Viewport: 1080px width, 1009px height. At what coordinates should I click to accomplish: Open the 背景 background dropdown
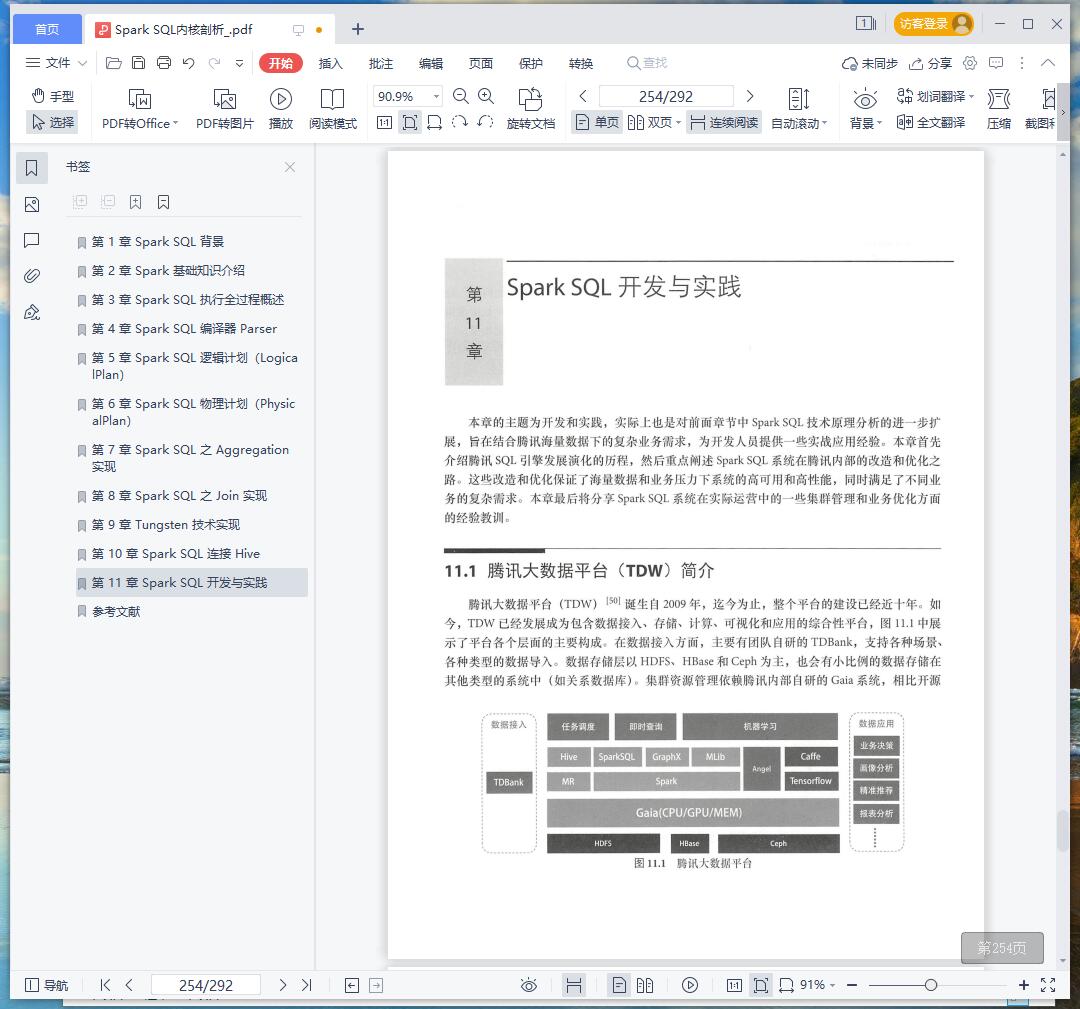[x=865, y=110]
